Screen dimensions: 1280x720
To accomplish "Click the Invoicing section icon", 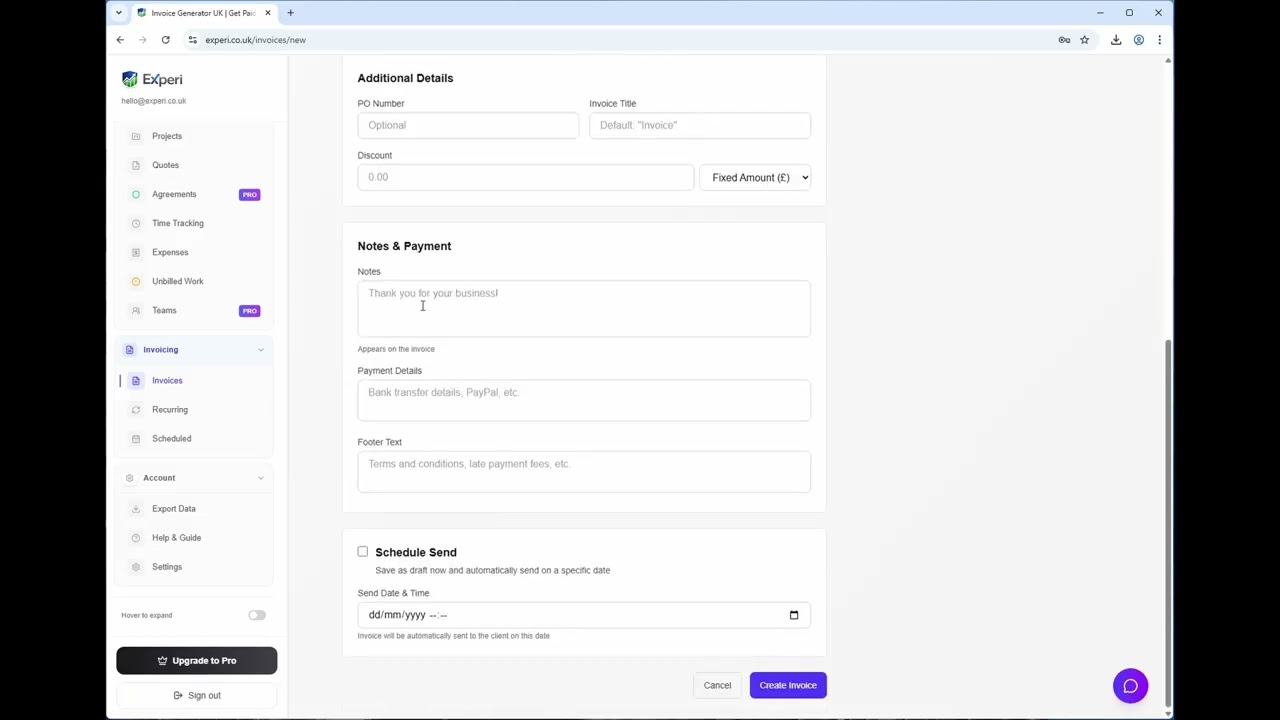I will [129, 349].
